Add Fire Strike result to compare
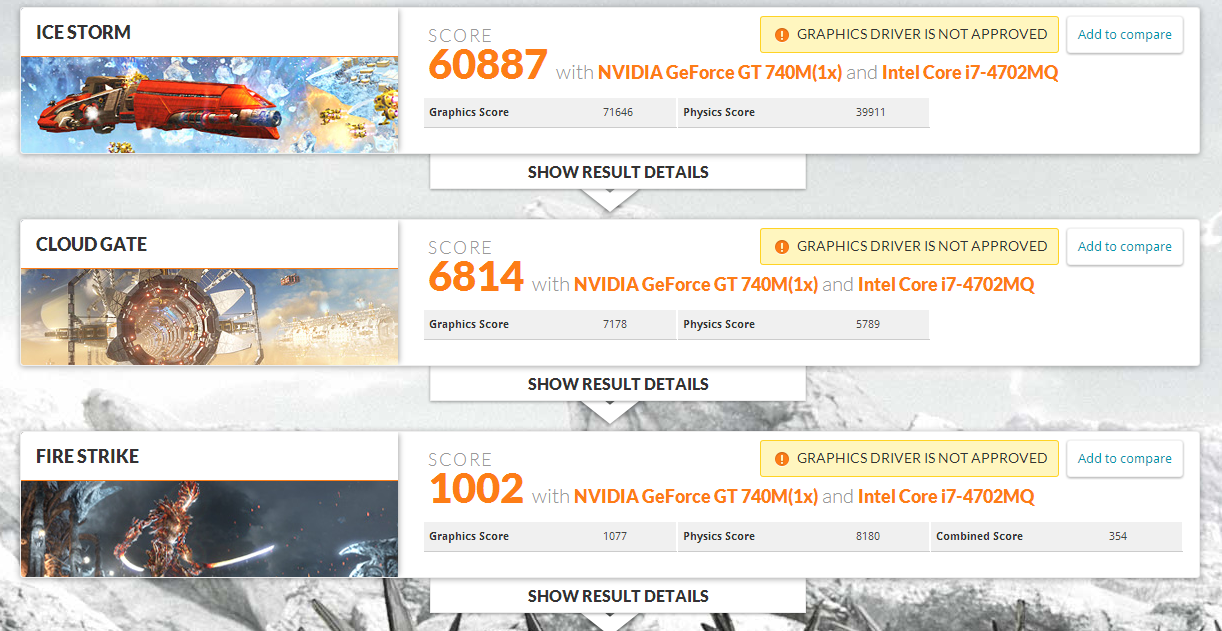This screenshot has height=631, width=1222. (x=1125, y=458)
